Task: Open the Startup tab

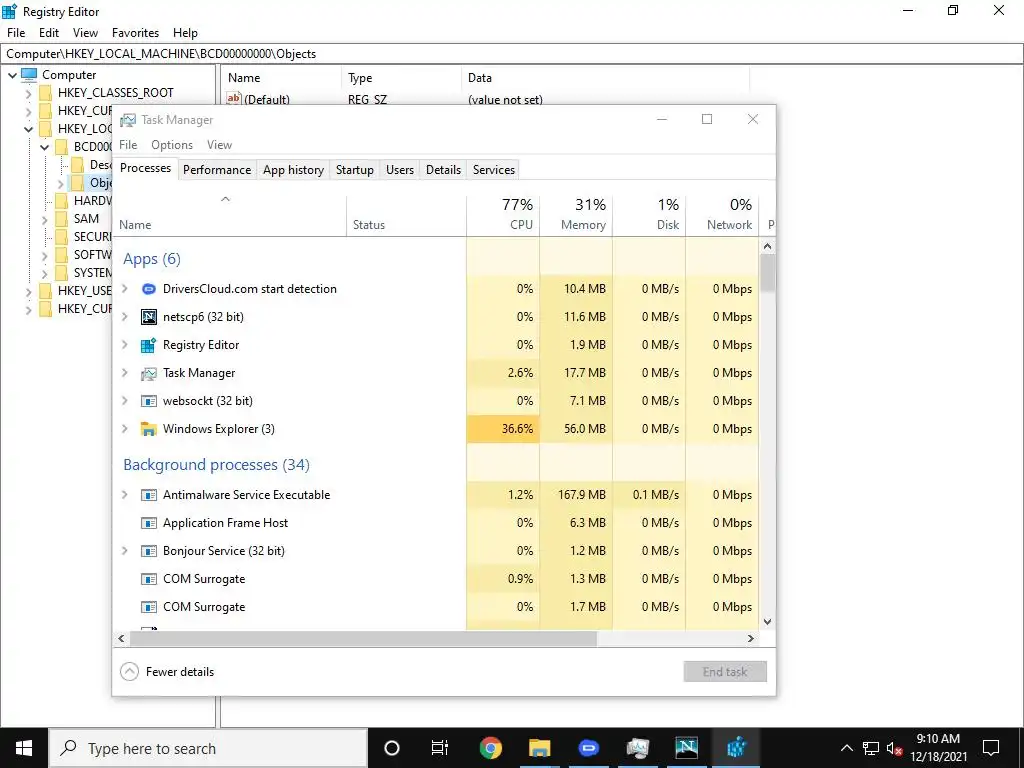Action: 355,170
